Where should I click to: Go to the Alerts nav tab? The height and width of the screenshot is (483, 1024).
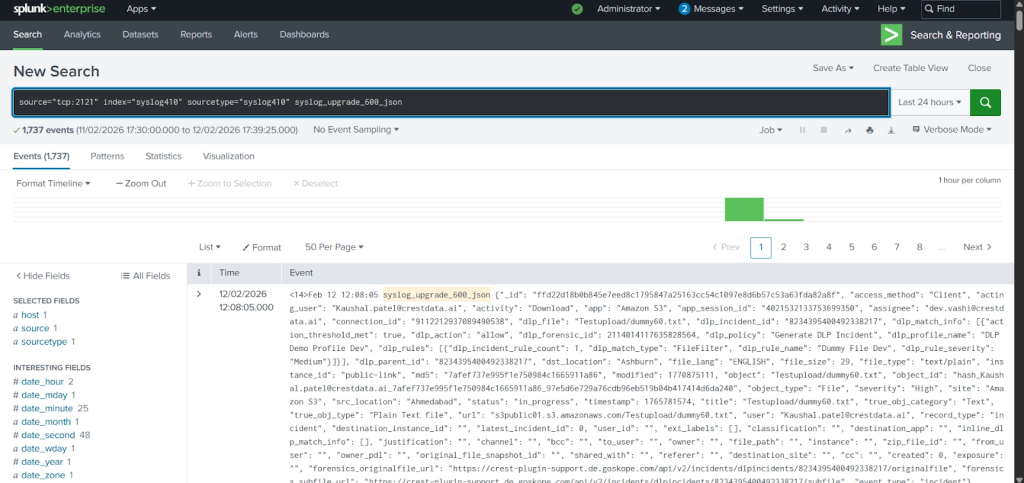(x=246, y=35)
